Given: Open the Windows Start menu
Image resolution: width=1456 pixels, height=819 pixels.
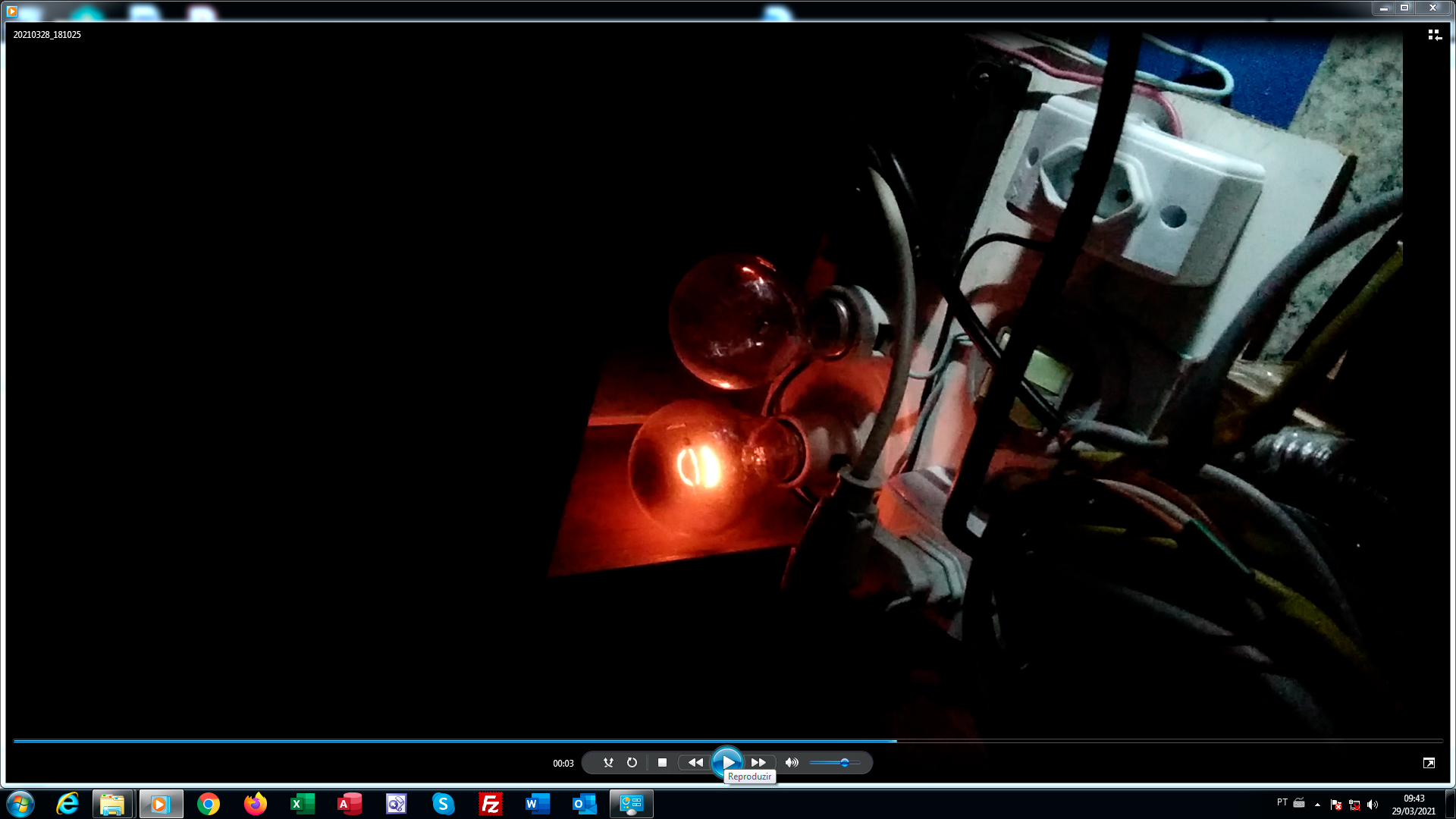Looking at the screenshot, I should (x=20, y=804).
